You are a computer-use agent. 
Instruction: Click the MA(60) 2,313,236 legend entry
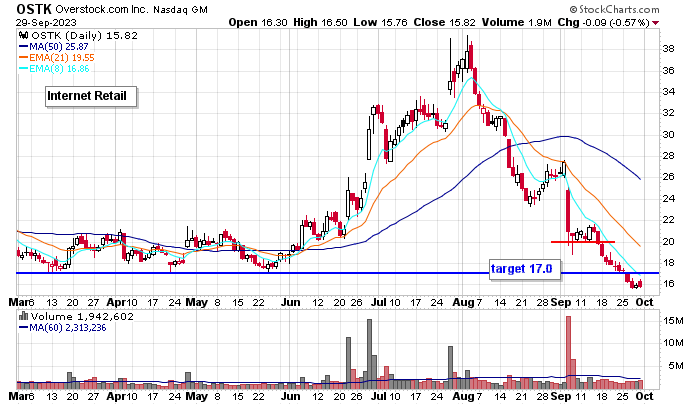tap(62, 328)
